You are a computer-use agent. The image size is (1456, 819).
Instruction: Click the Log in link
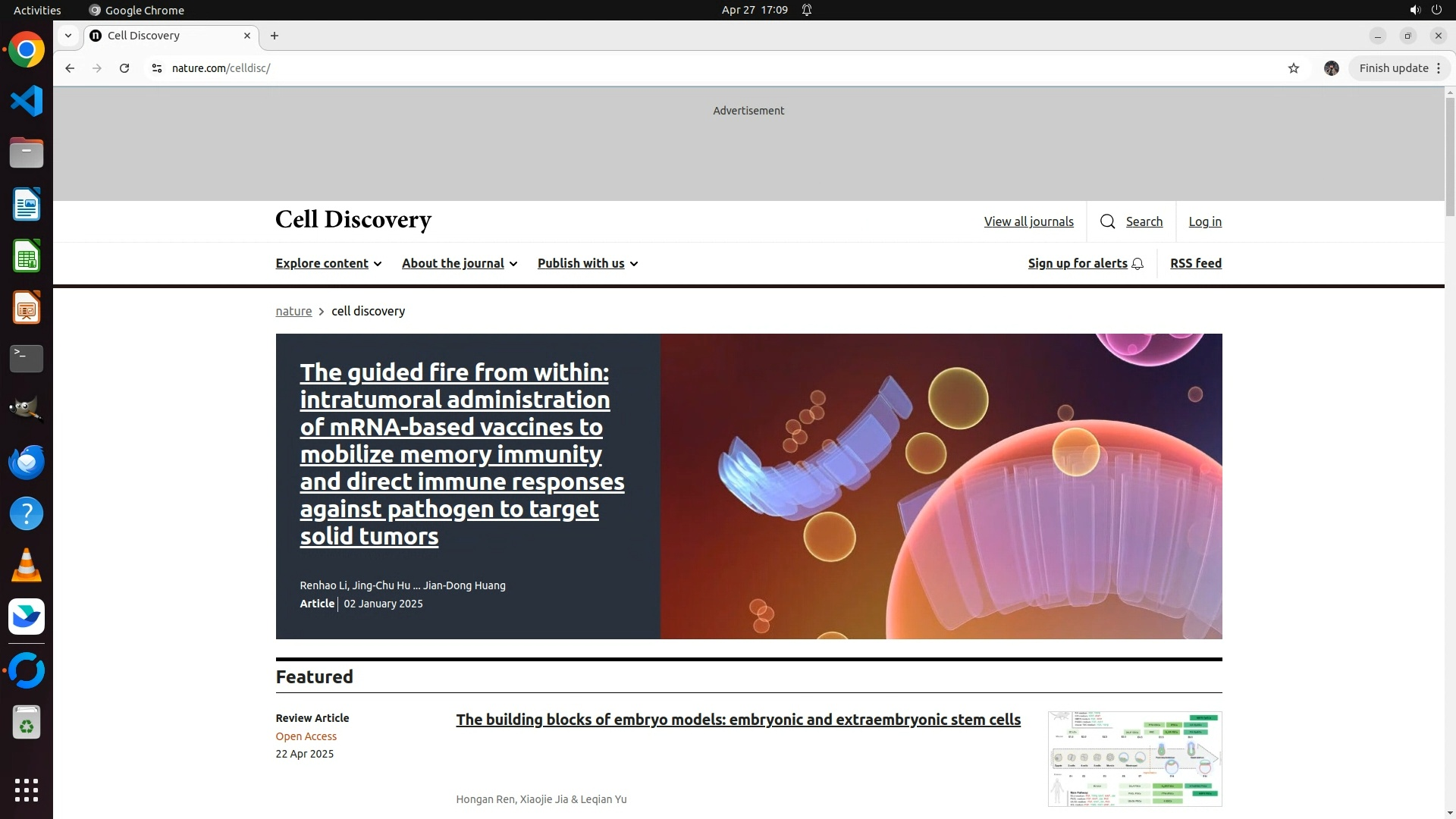pyautogui.click(x=1204, y=221)
